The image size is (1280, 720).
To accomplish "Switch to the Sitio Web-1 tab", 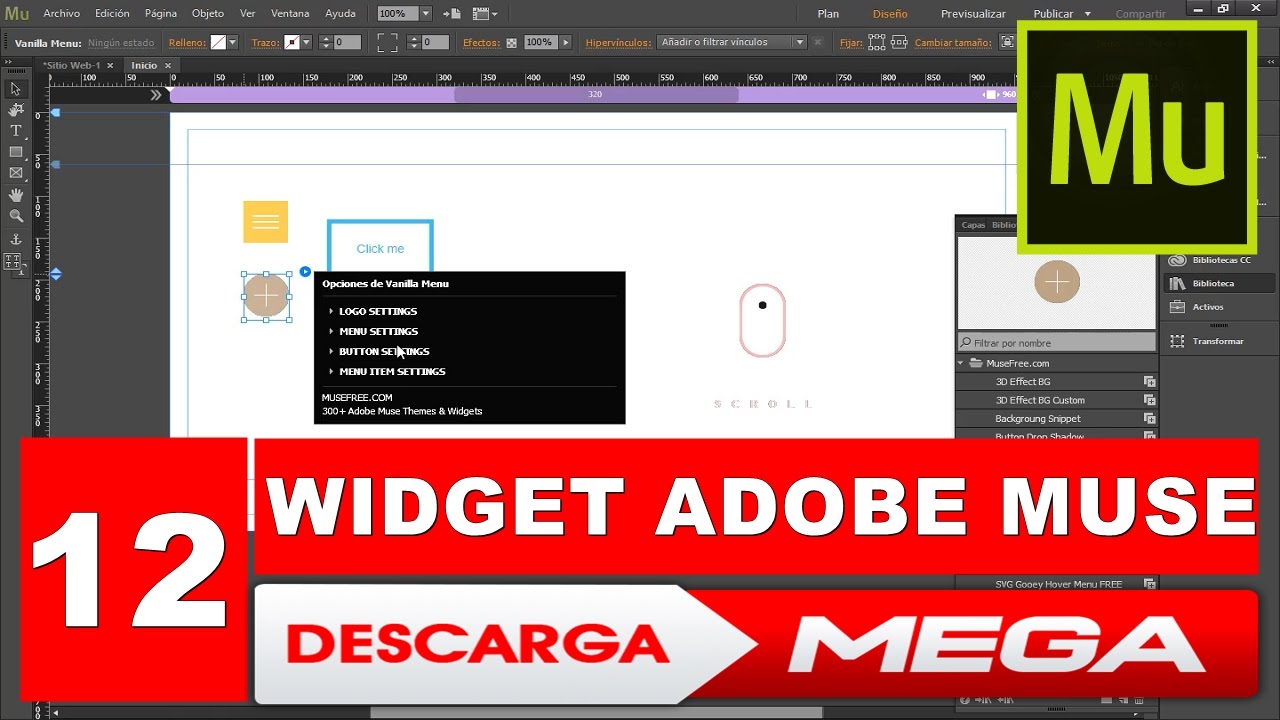I will tap(72, 65).
